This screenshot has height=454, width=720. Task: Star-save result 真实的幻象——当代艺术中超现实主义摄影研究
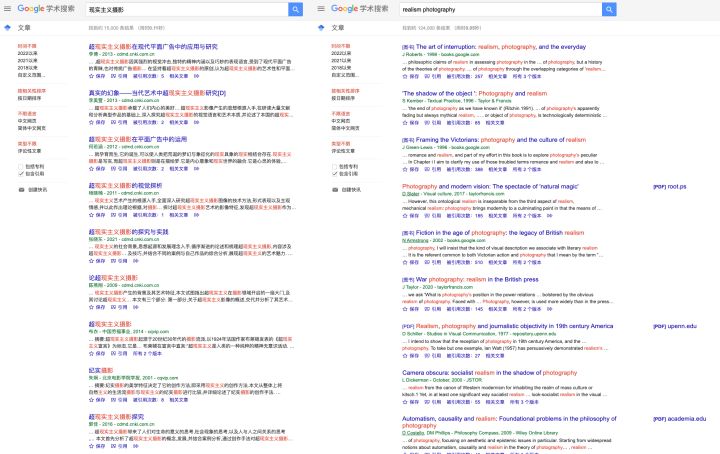pos(91,123)
